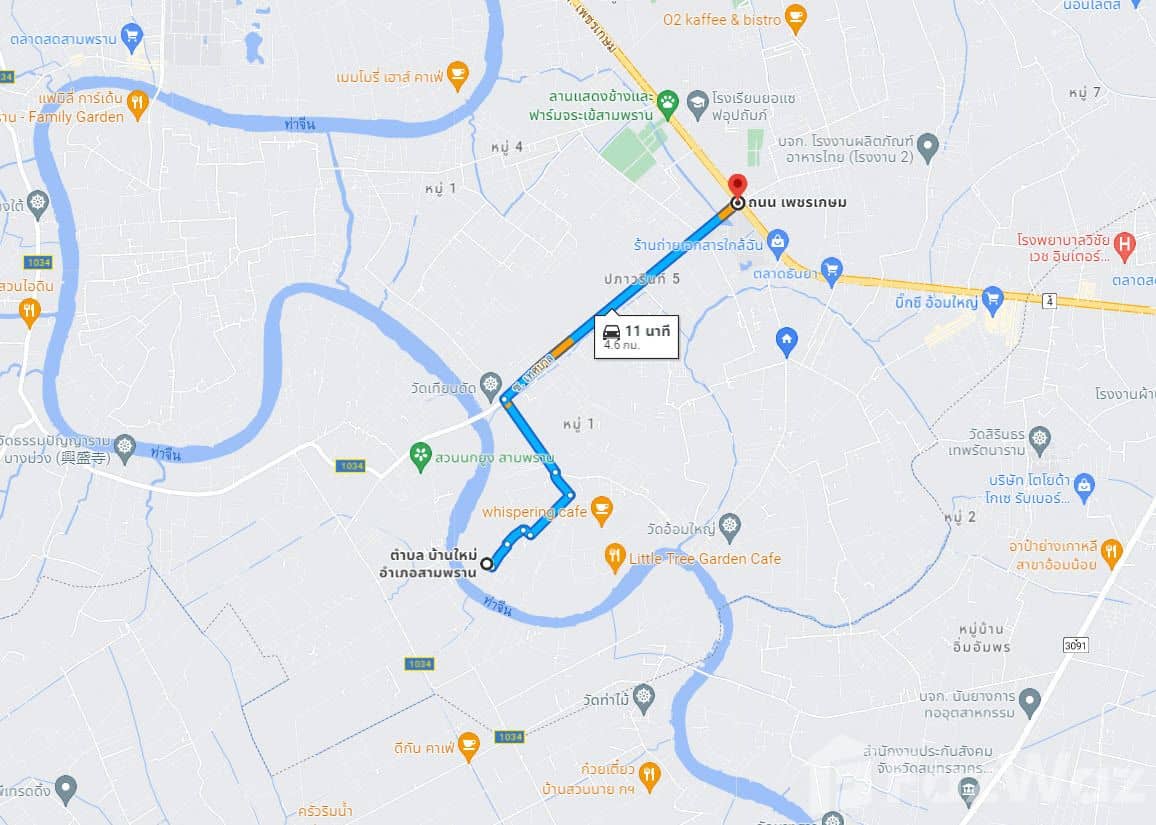
Task: Click the route time info box 11 นาที
Action: (x=636, y=337)
